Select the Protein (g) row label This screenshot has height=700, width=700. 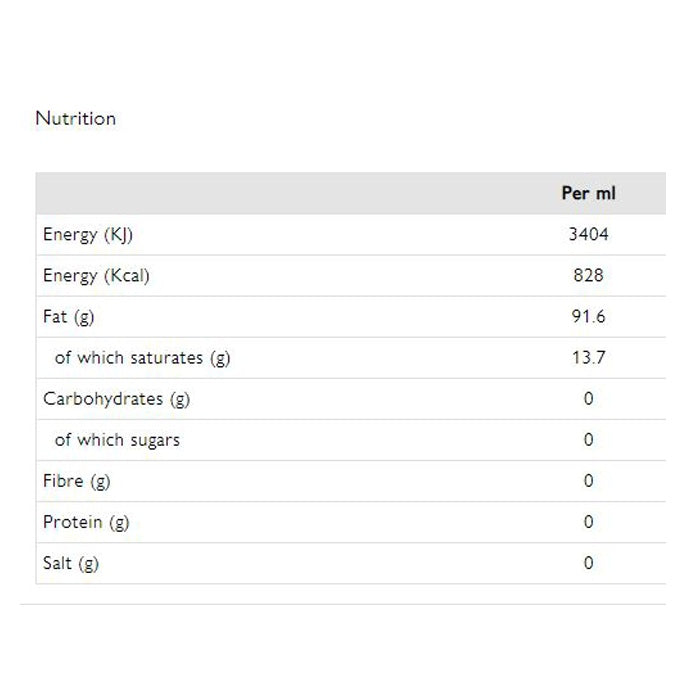(x=86, y=522)
